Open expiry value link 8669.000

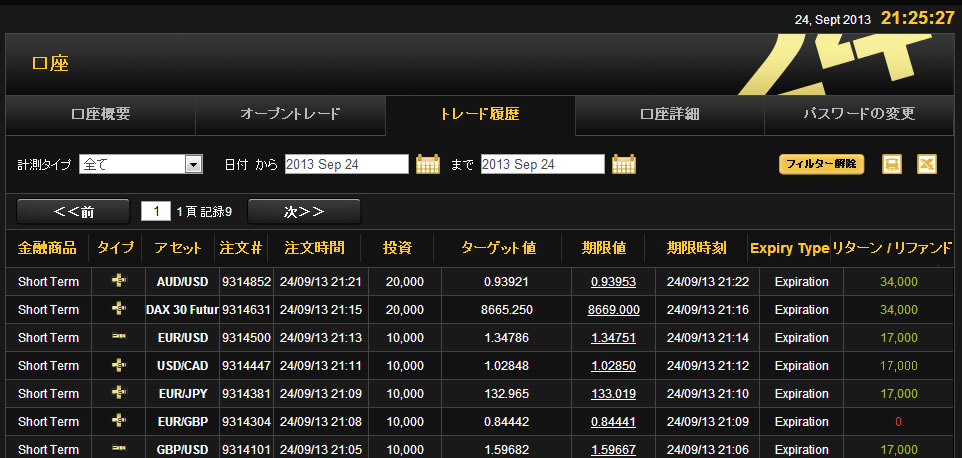pyautogui.click(x=614, y=310)
